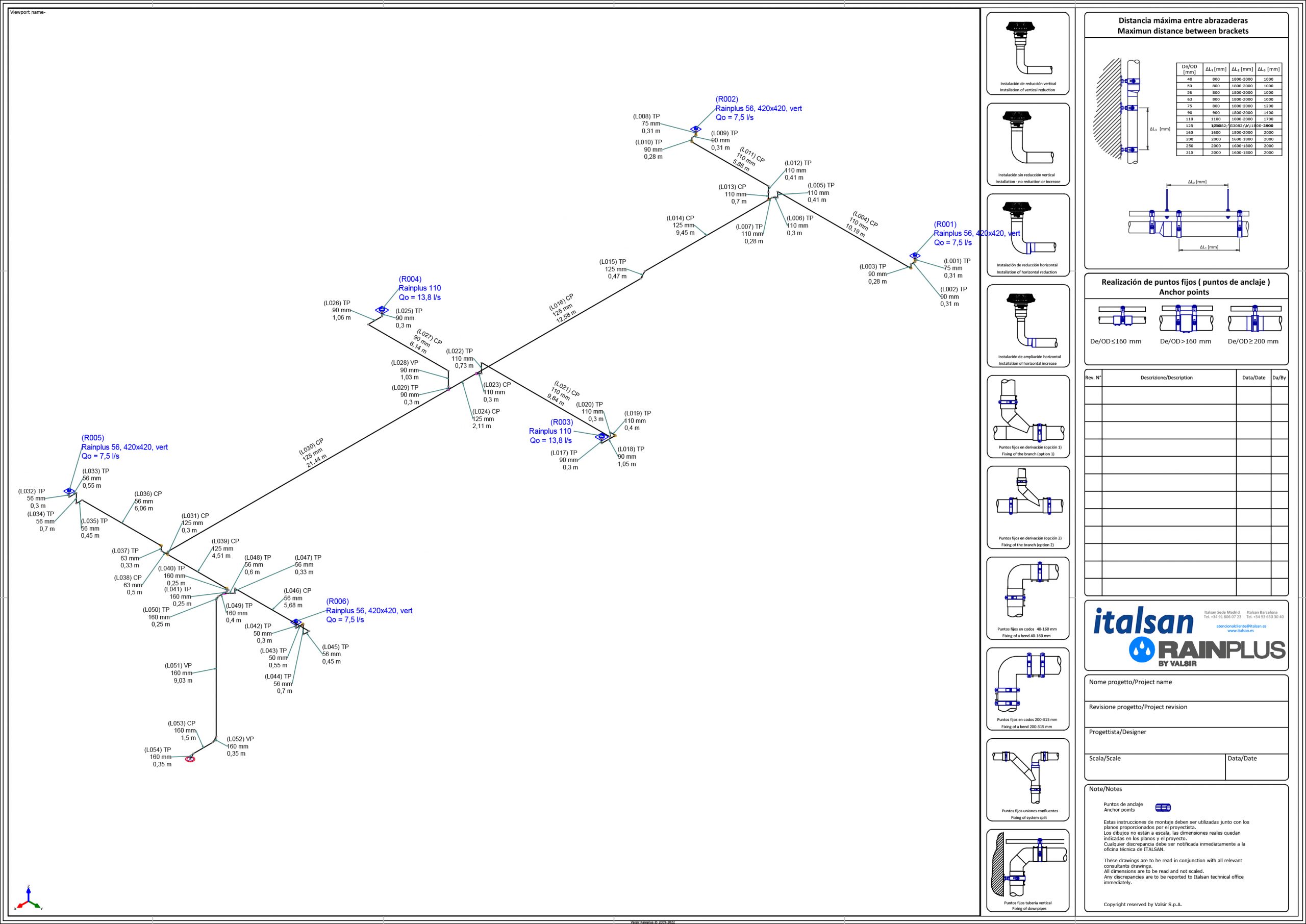
Task: Select the vertical reduction installation diagram
Action: [1027, 53]
